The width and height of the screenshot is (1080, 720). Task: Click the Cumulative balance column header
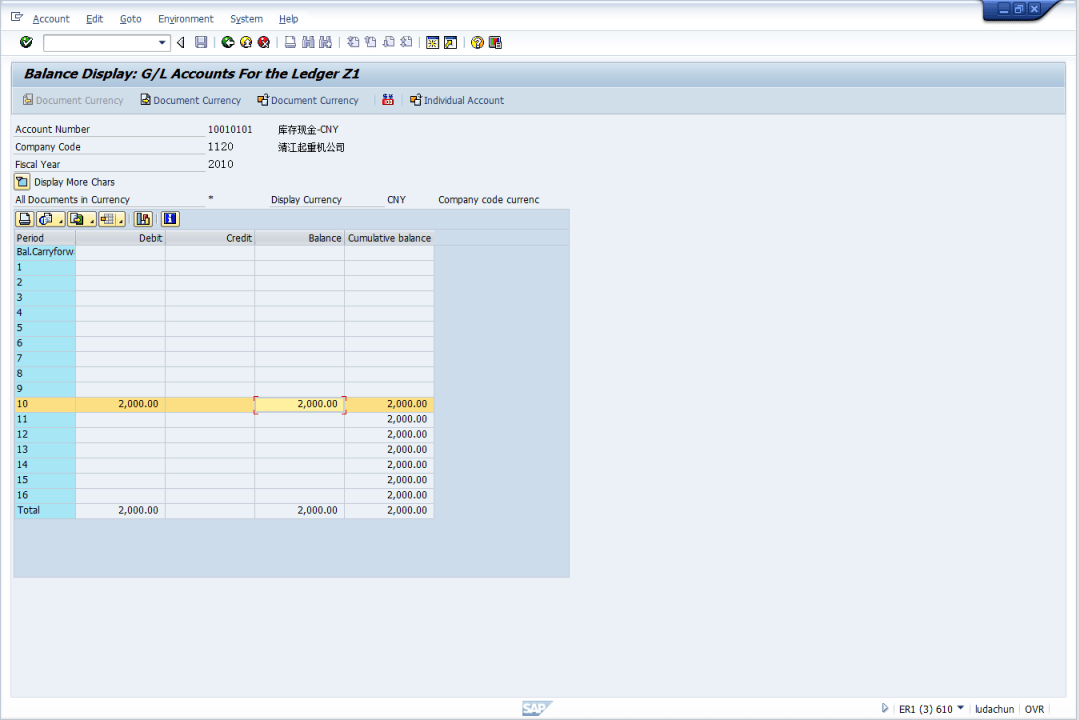click(389, 238)
